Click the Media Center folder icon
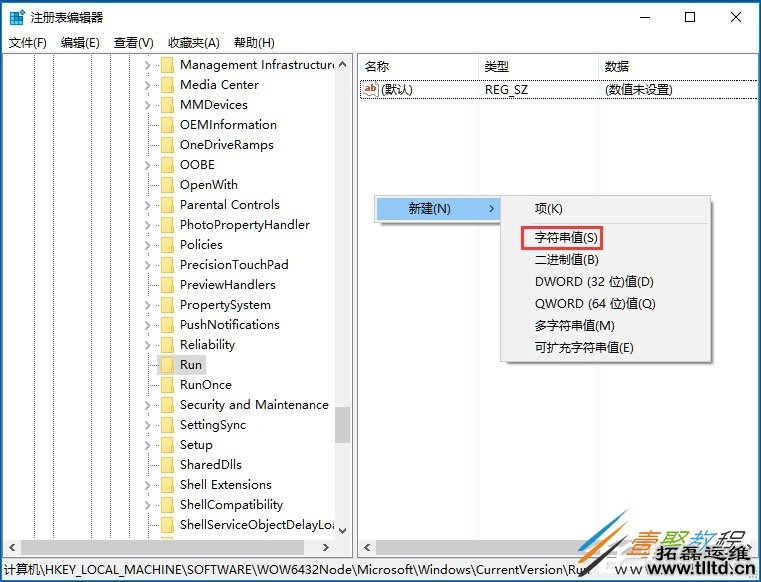This screenshot has height=582, width=761. [x=167, y=85]
